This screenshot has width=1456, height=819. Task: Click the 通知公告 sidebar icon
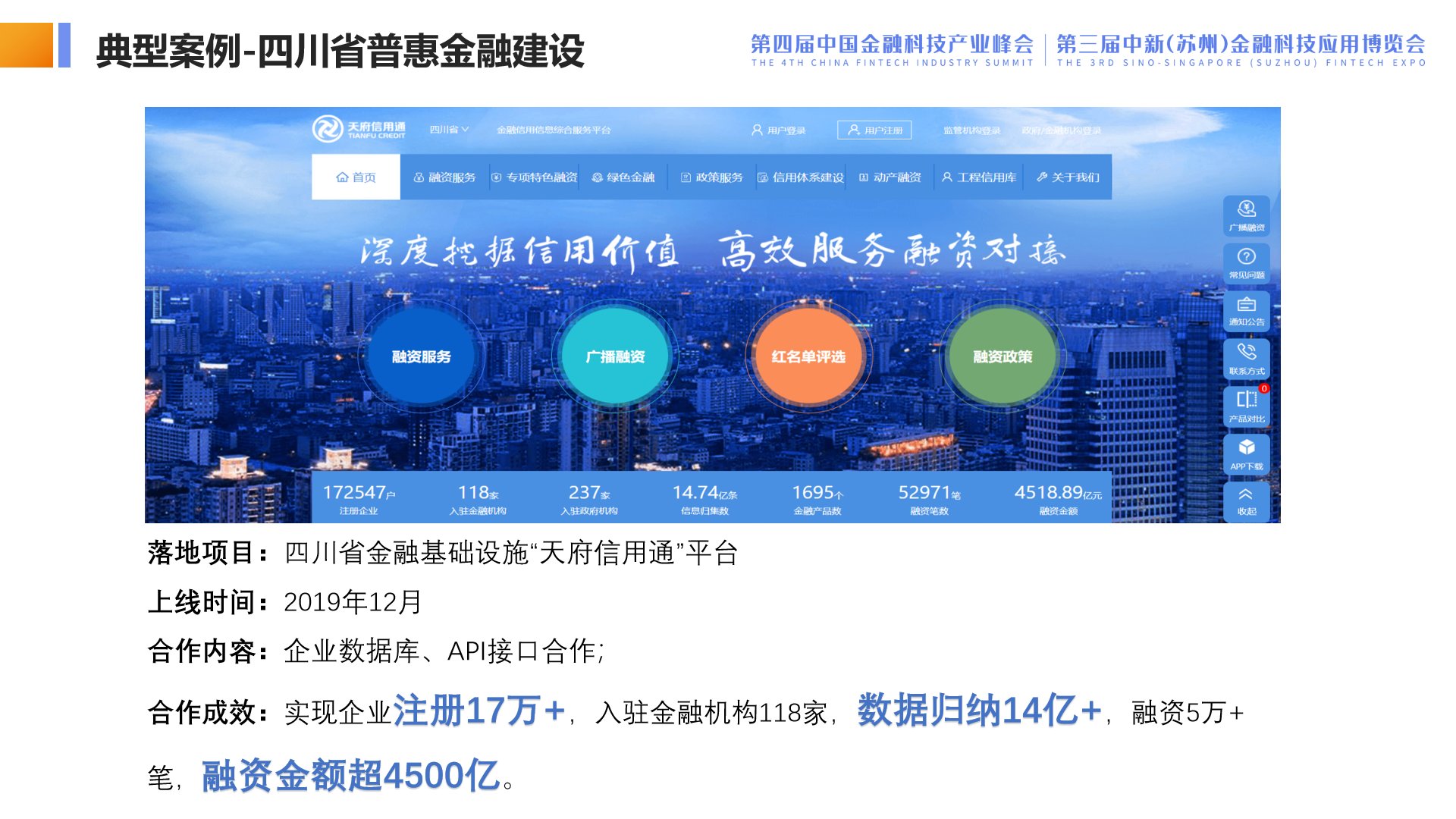point(1247,311)
